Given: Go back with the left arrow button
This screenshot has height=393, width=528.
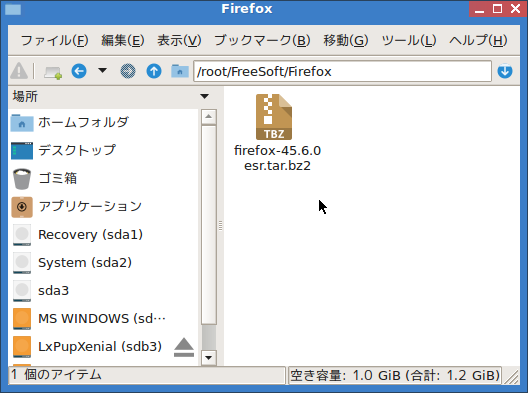Looking at the screenshot, I should point(79,71).
